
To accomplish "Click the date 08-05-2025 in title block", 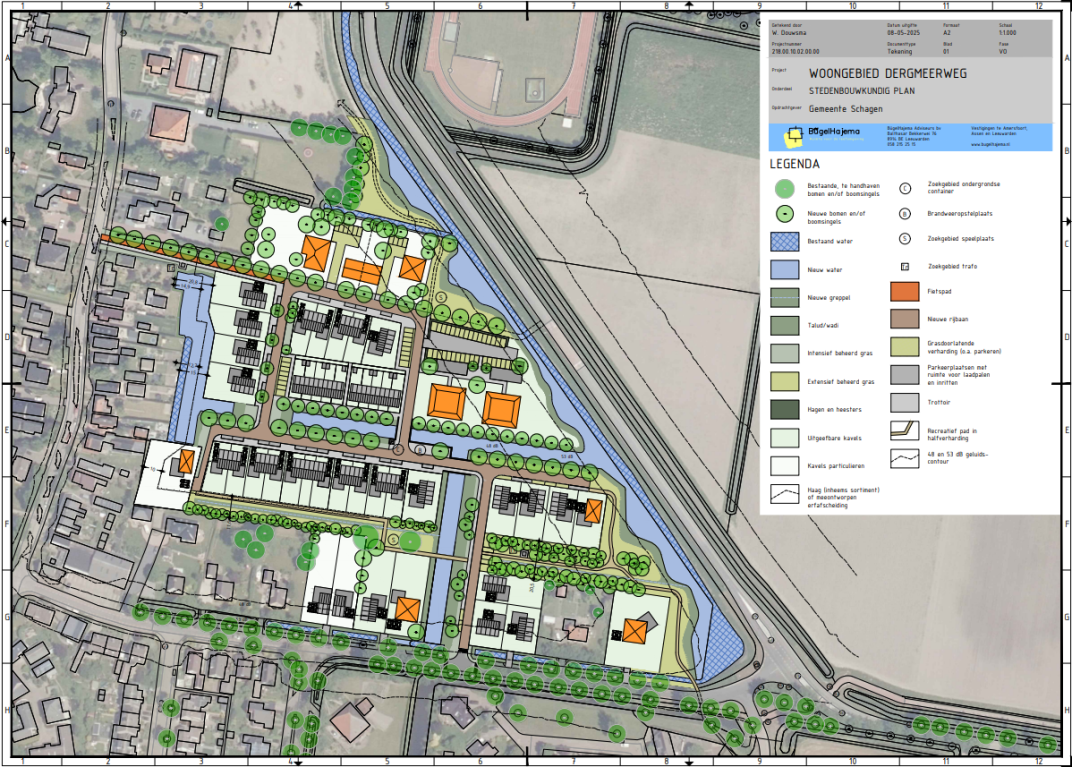I will tap(901, 32).
